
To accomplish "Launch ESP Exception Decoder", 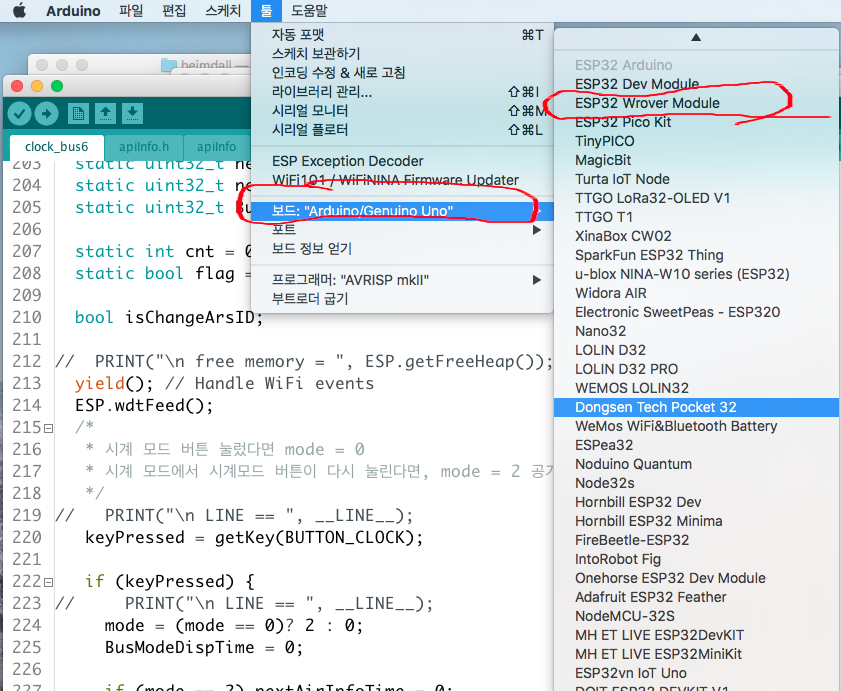I will pyautogui.click(x=402, y=161).
